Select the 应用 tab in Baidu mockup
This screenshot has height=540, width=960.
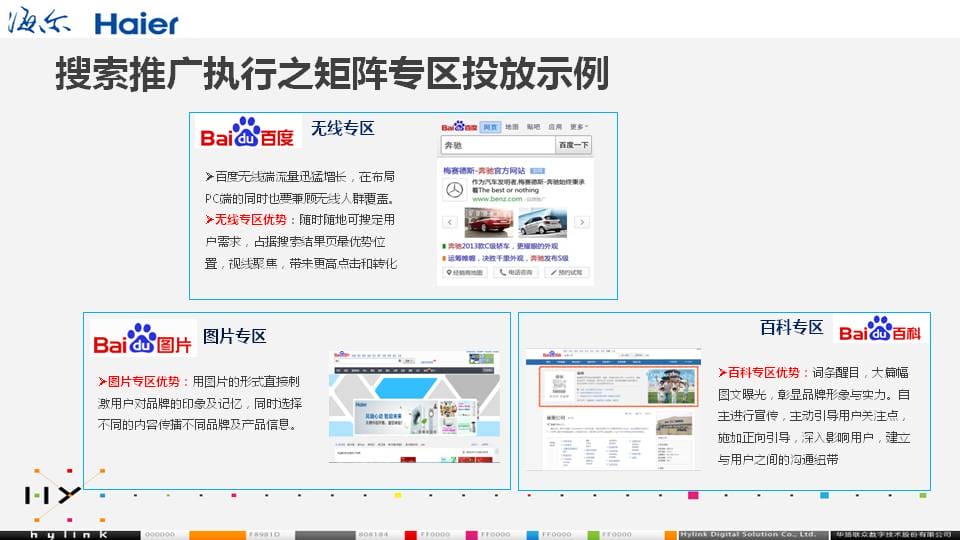click(x=555, y=127)
